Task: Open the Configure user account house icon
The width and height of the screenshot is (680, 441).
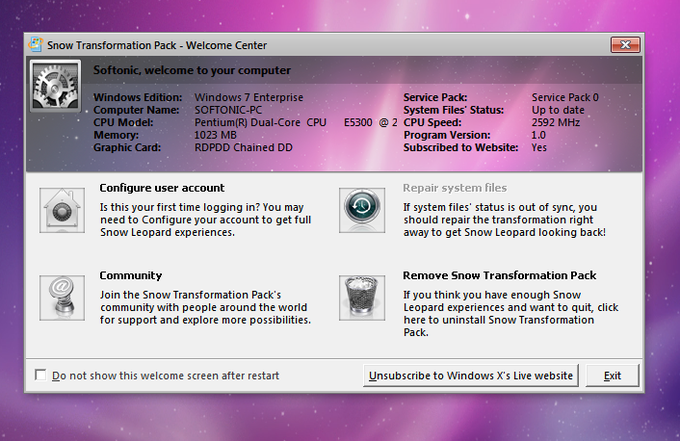Action: (62, 210)
